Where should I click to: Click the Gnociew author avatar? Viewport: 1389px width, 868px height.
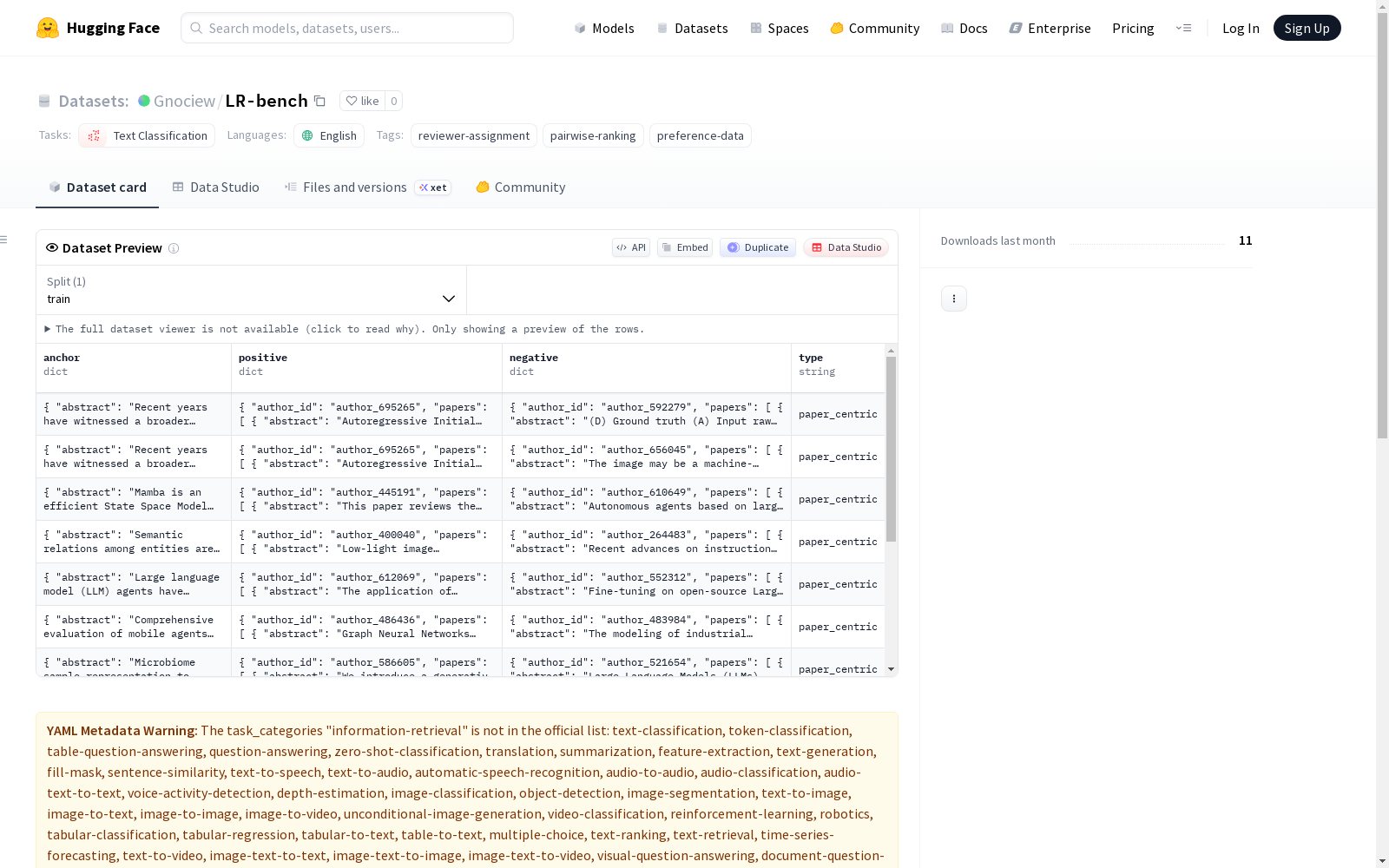point(144,101)
